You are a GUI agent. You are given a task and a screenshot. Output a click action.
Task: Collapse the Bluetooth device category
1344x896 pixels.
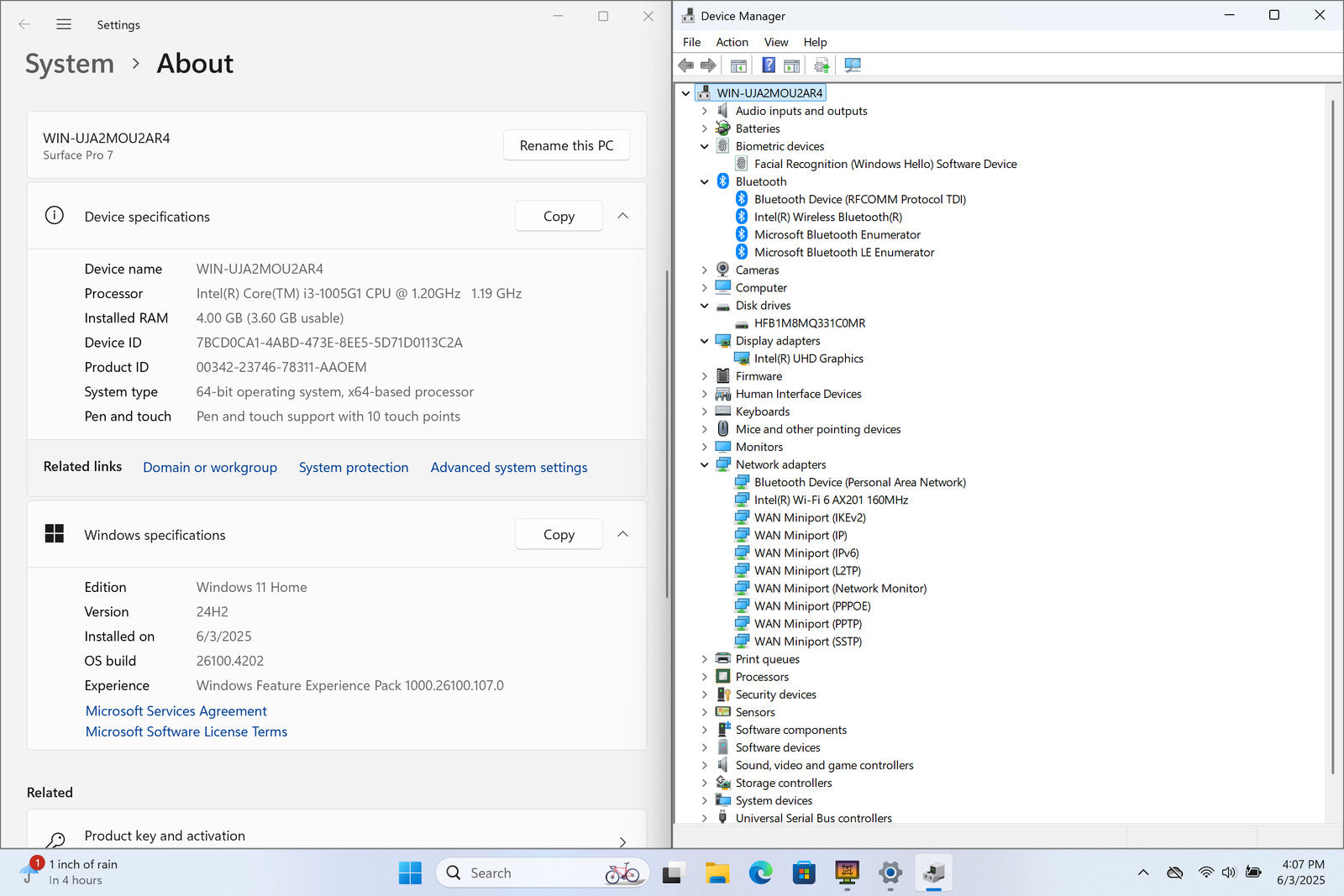(704, 181)
